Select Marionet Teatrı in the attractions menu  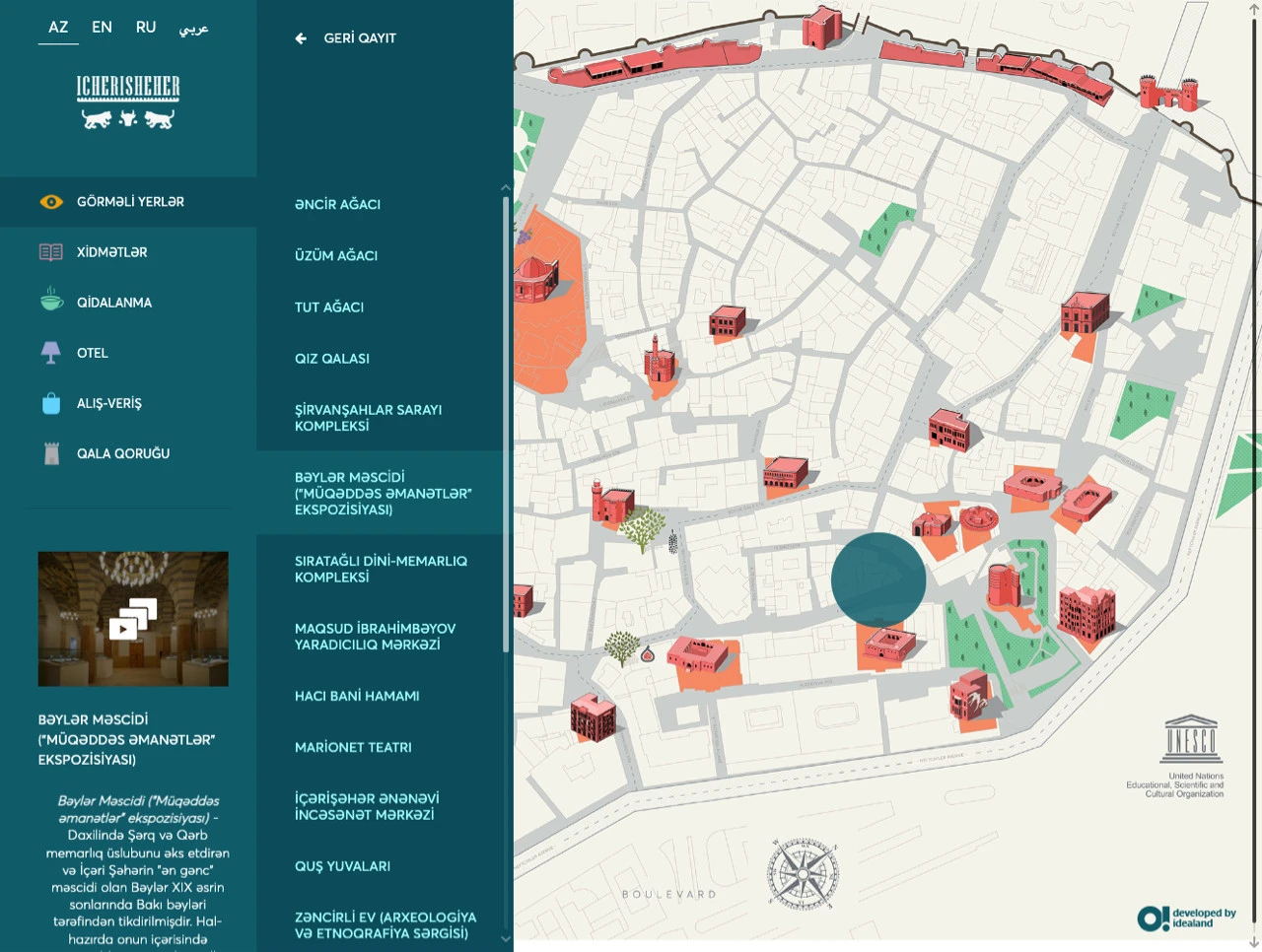tap(353, 747)
